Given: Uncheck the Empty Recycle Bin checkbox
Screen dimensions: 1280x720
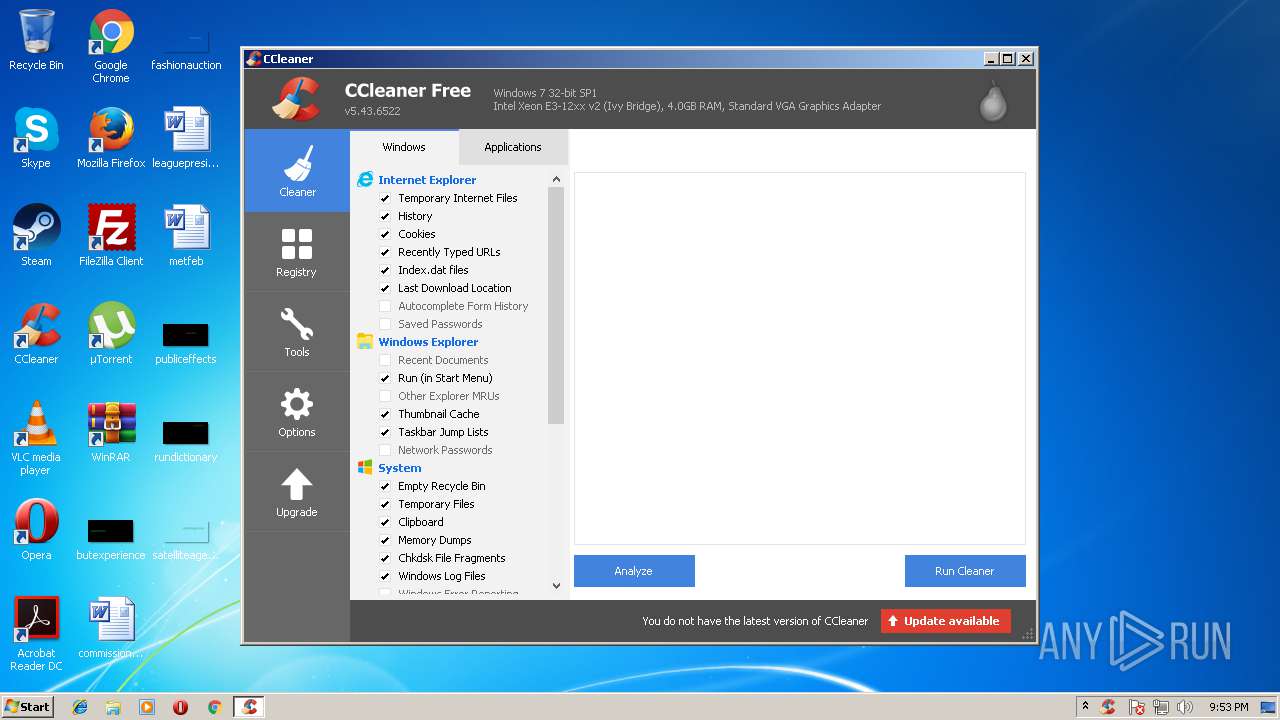Looking at the screenshot, I should pyautogui.click(x=385, y=486).
